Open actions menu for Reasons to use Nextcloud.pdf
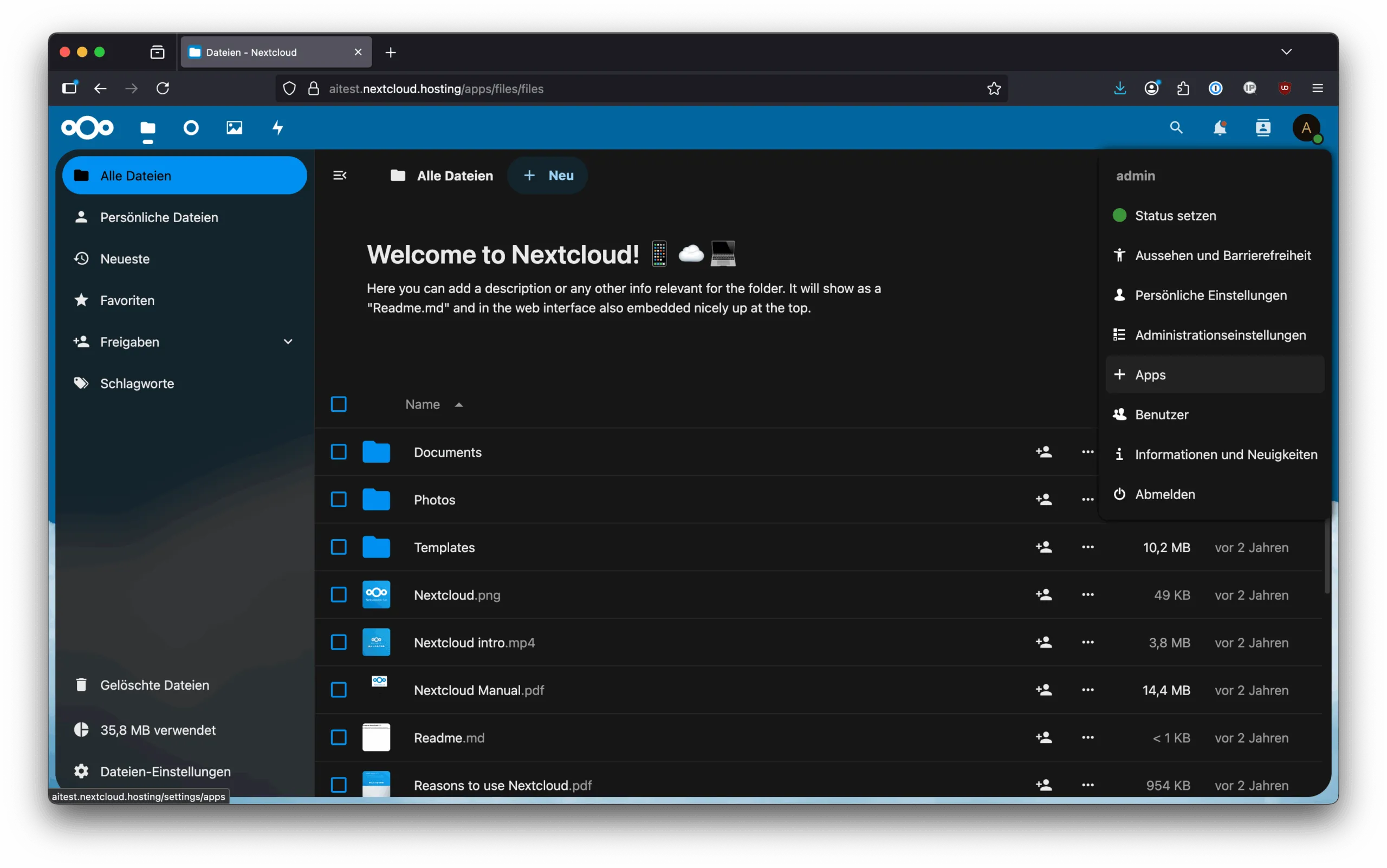Image resolution: width=1387 pixels, height=868 pixels. point(1087,786)
